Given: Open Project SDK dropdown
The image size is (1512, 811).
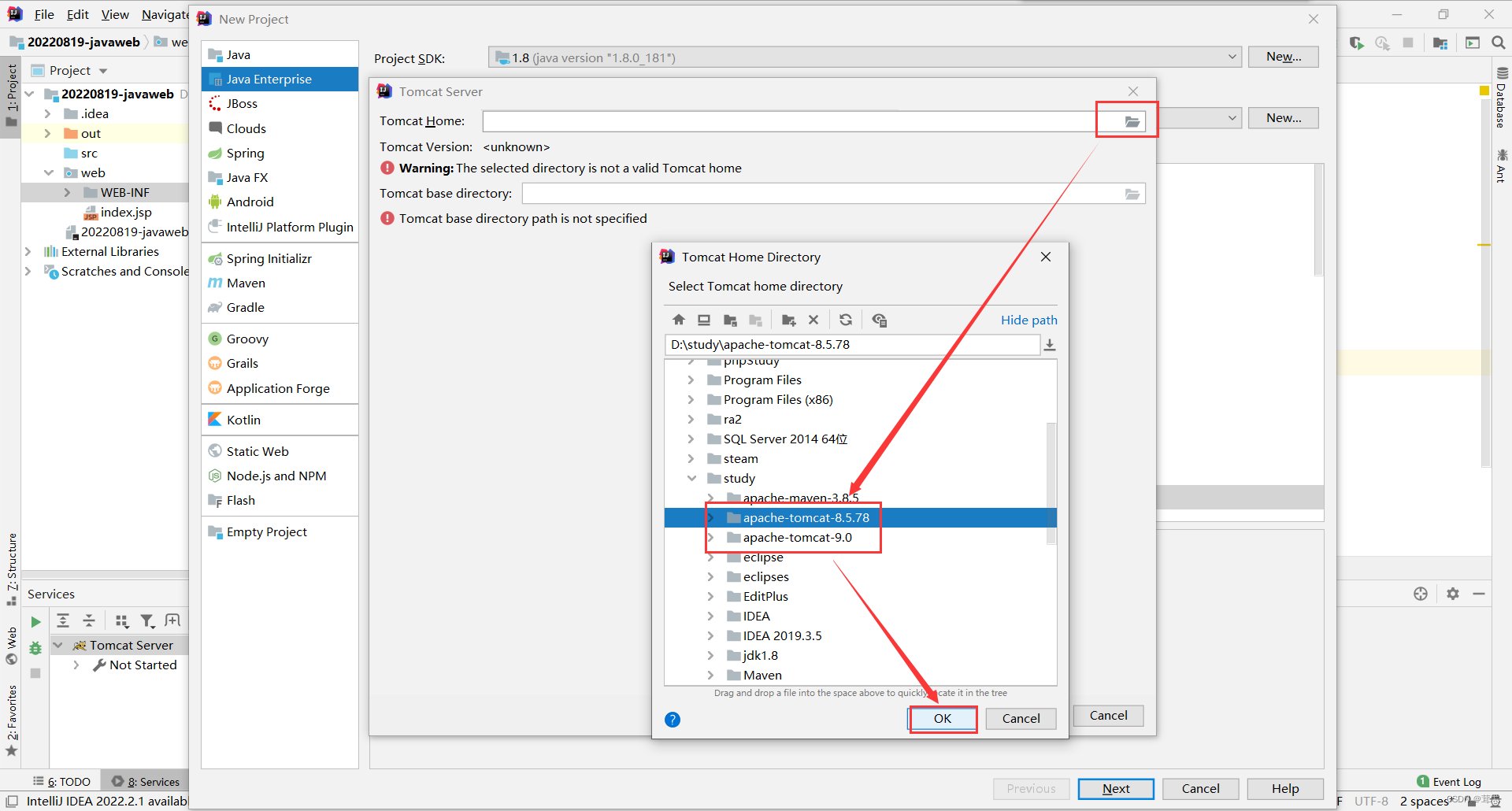Looking at the screenshot, I should [865, 57].
